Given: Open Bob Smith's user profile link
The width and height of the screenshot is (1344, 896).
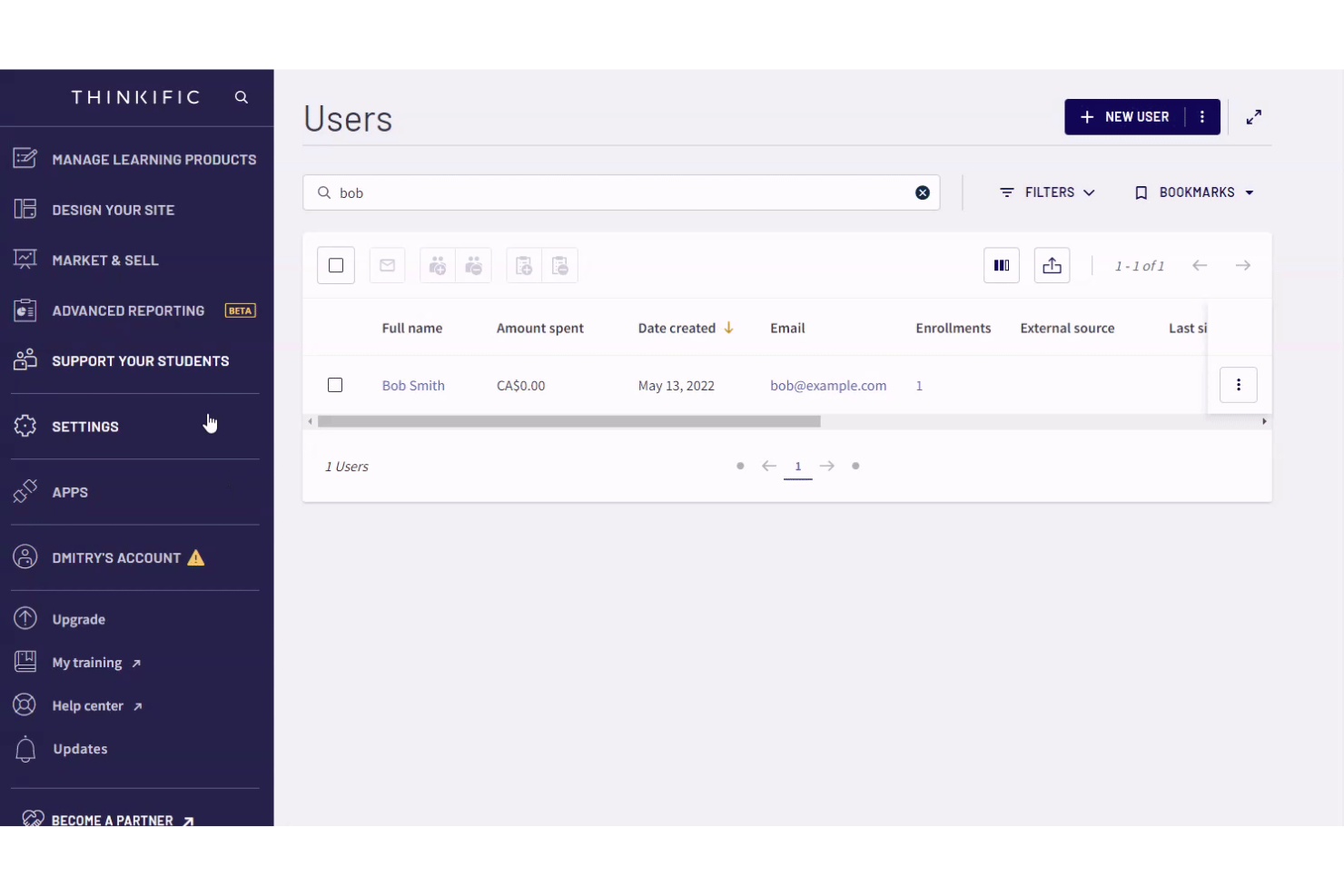Looking at the screenshot, I should coord(413,385).
